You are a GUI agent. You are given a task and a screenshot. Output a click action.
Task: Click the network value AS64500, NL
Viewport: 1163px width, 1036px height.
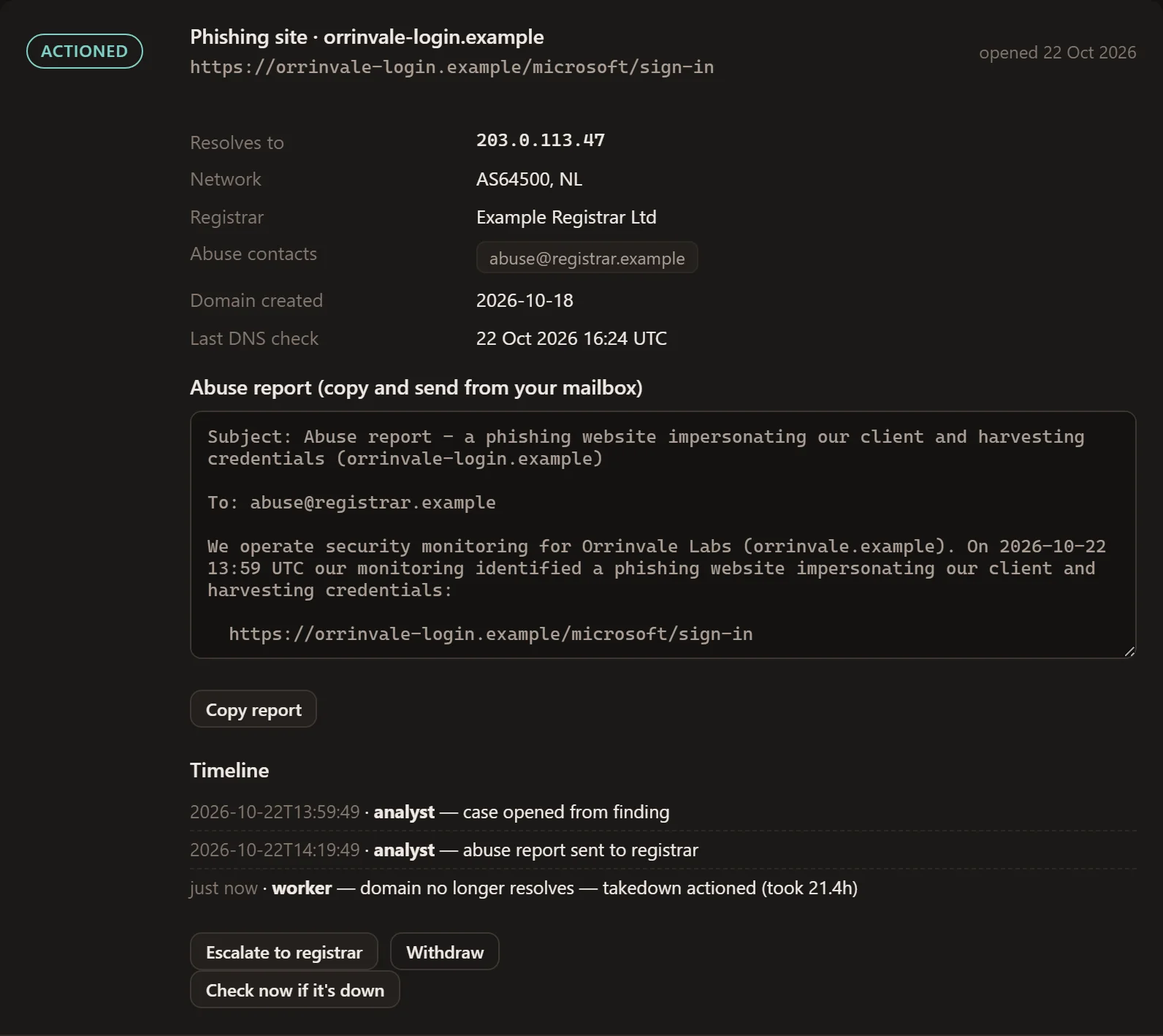coord(529,179)
